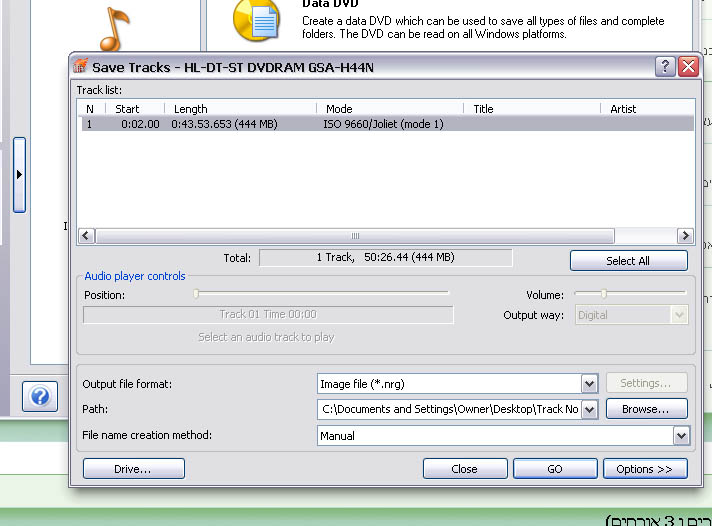Click the ISO 9660/Joliet (mode 1) cell
Viewport: 712px width, 526px height.
tap(383, 124)
